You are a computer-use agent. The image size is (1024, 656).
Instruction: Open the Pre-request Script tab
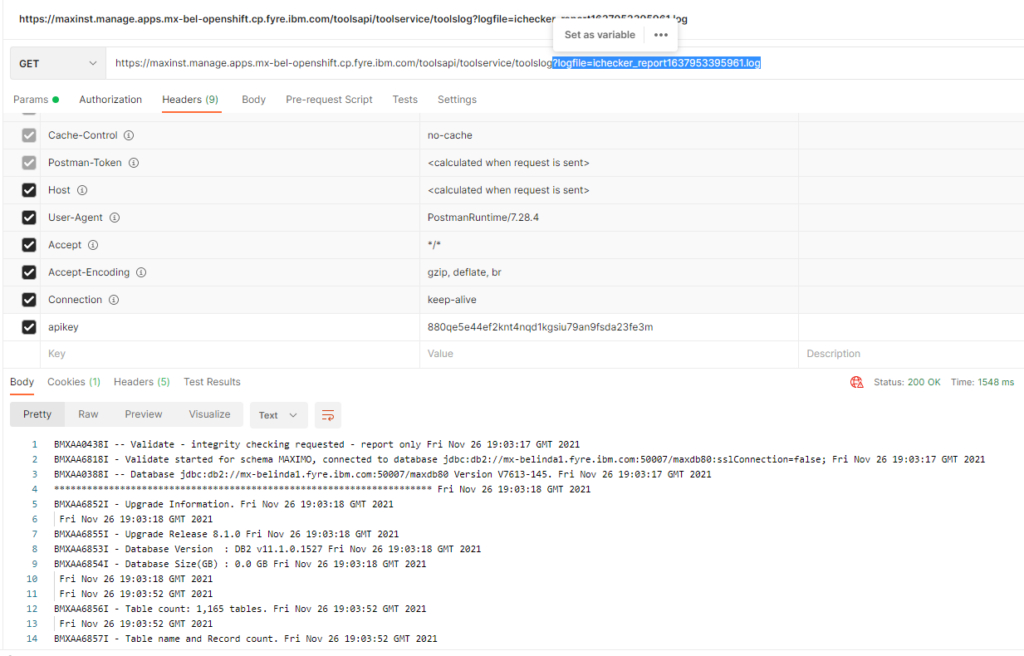click(328, 99)
